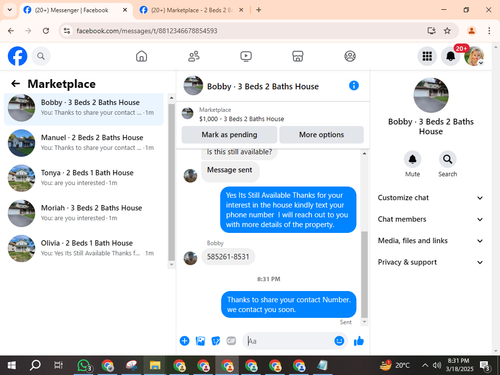Screen dimensions: 500x375
Task: Open Chrome three-dot menu
Action: coord(489,31)
